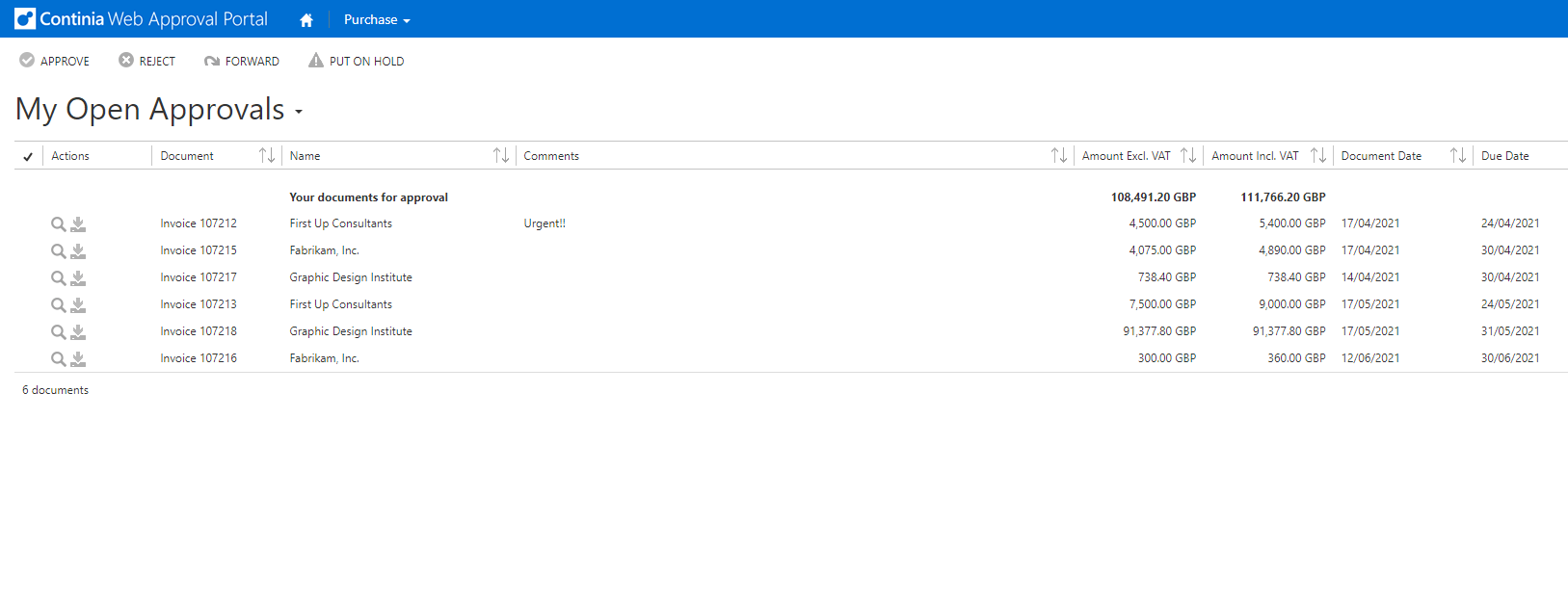Download Invoice 107212
The image size is (1568, 603).
coord(78,224)
